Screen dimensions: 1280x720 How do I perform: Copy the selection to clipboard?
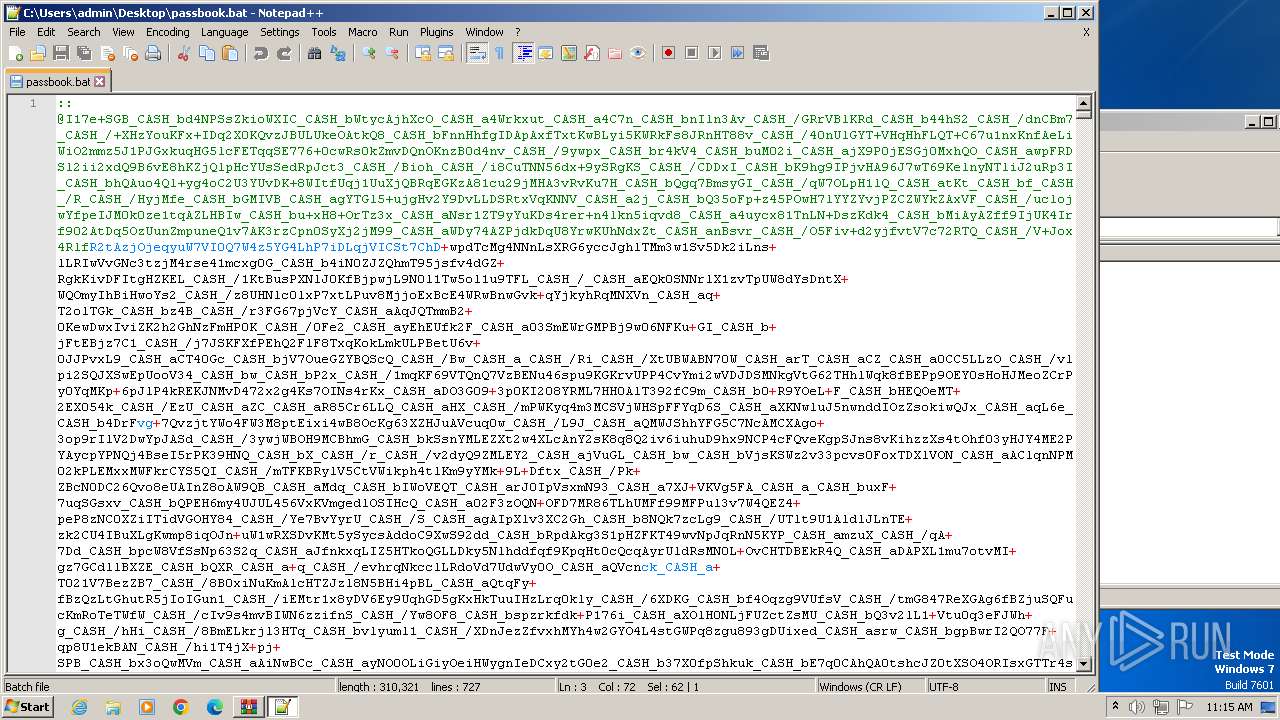[207, 53]
